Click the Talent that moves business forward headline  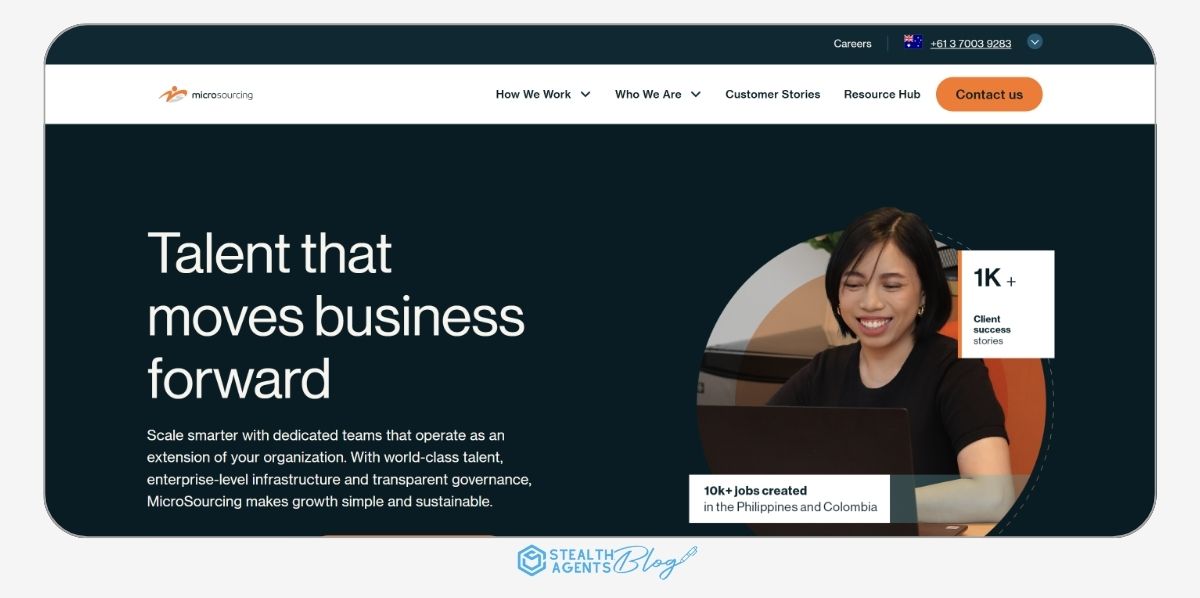pos(336,315)
